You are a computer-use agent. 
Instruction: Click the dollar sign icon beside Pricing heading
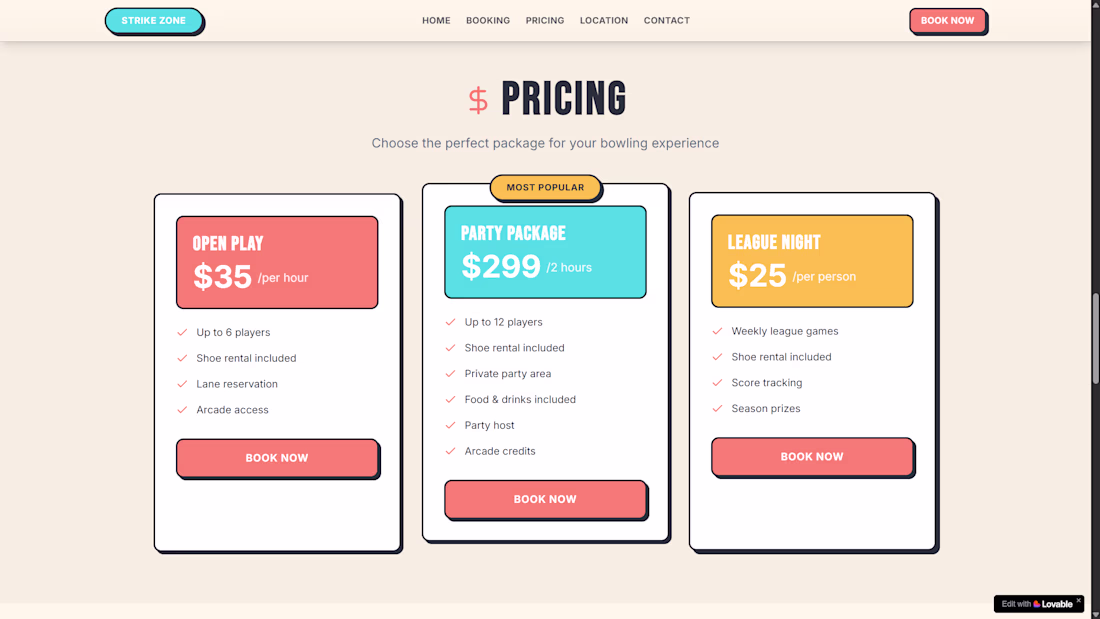pyautogui.click(x=478, y=100)
